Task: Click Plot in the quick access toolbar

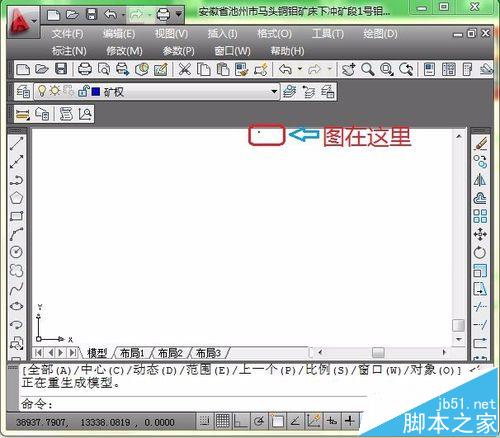Action: [x=163, y=15]
